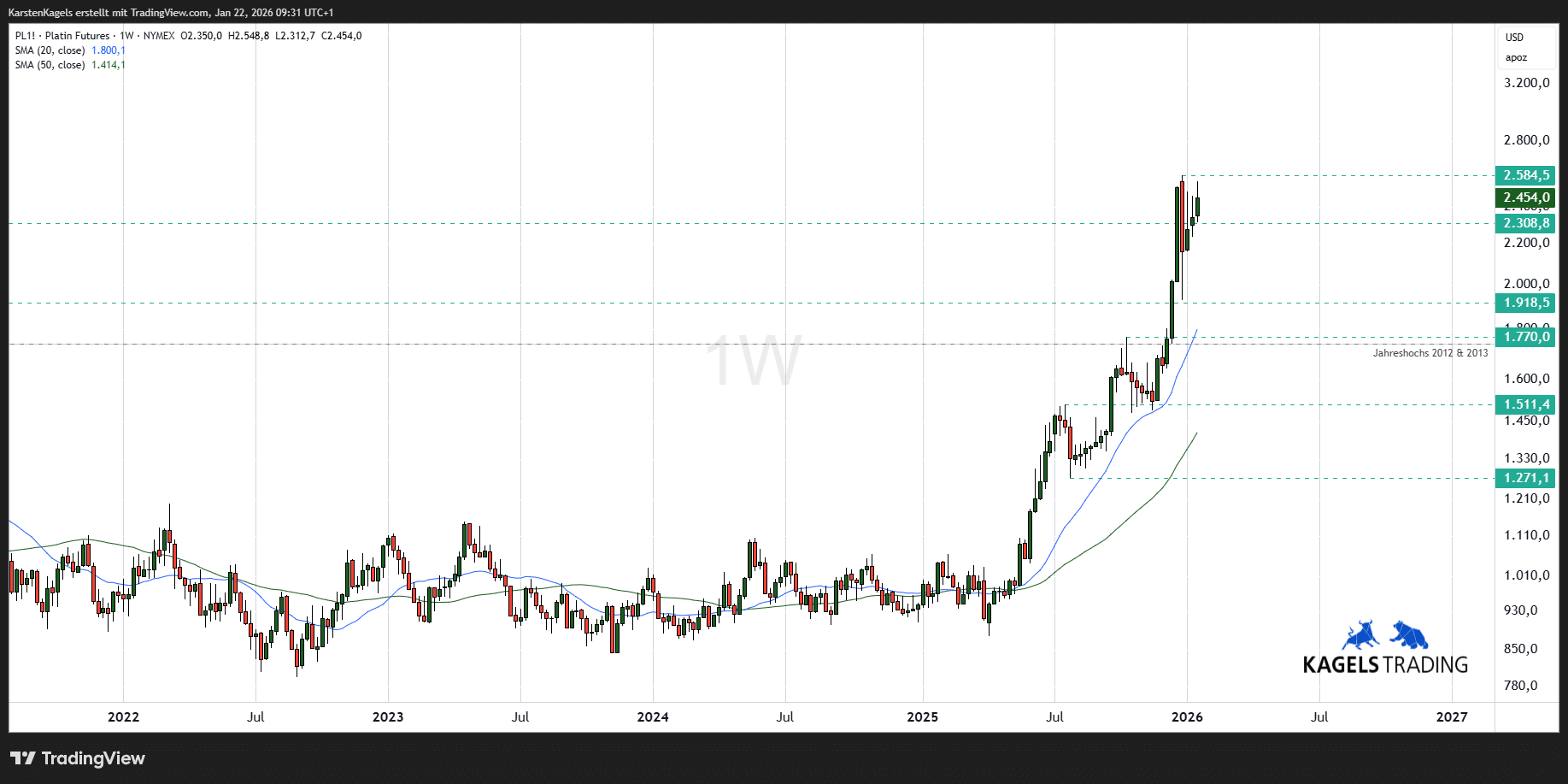Click the 2023 label on time axis

(388, 717)
